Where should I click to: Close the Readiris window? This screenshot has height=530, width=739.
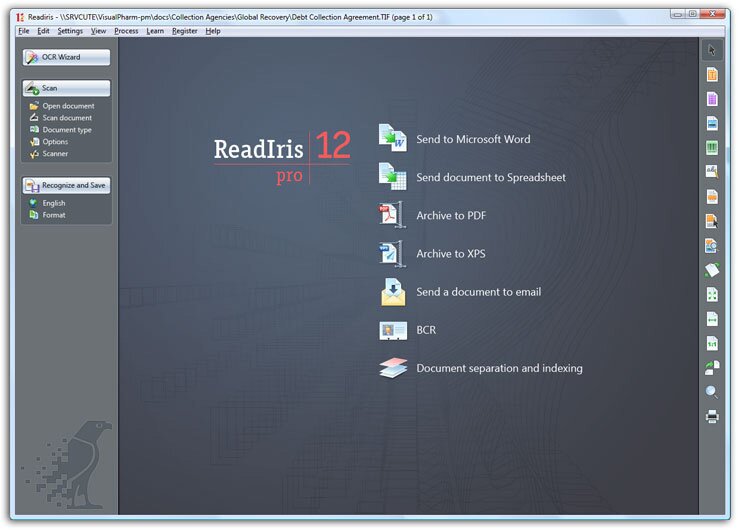(x=712, y=14)
